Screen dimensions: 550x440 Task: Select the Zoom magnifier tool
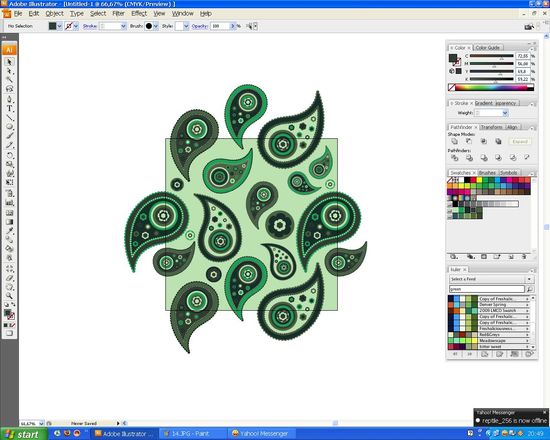click(9, 295)
